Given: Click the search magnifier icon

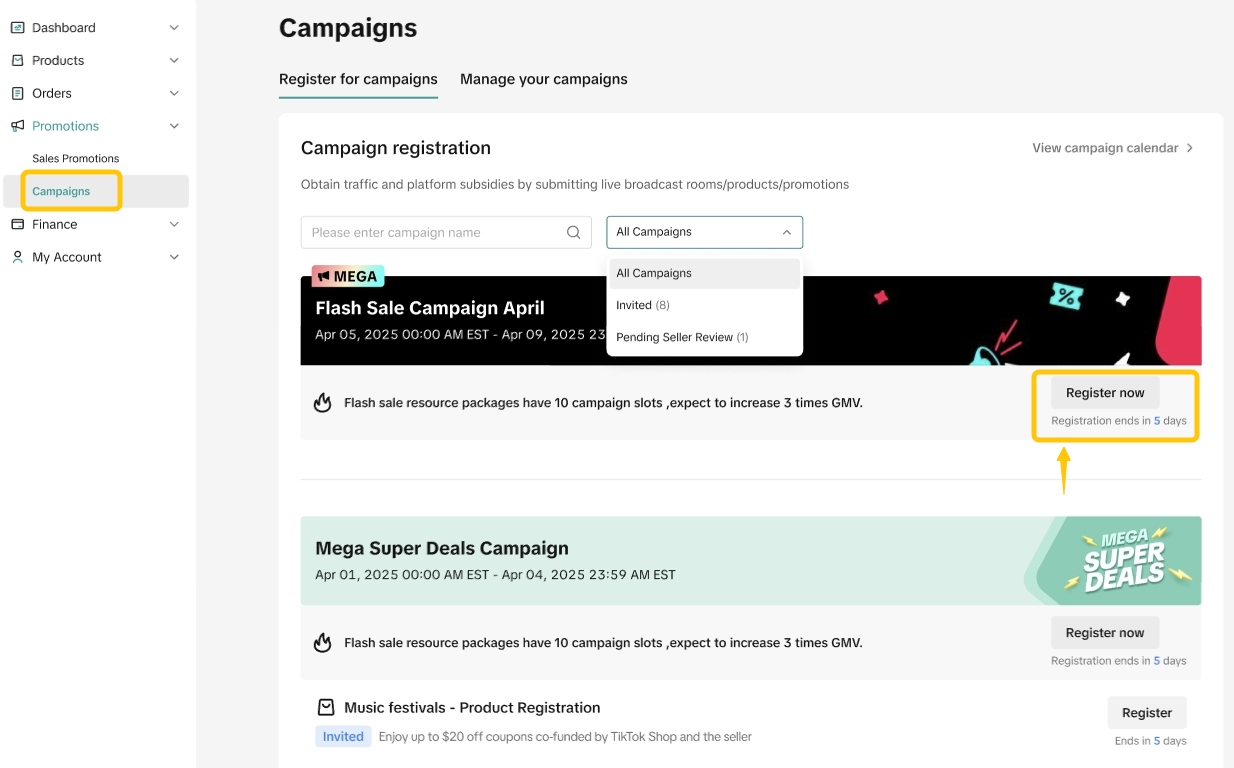Looking at the screenshot, I should (x=574, y=233).
